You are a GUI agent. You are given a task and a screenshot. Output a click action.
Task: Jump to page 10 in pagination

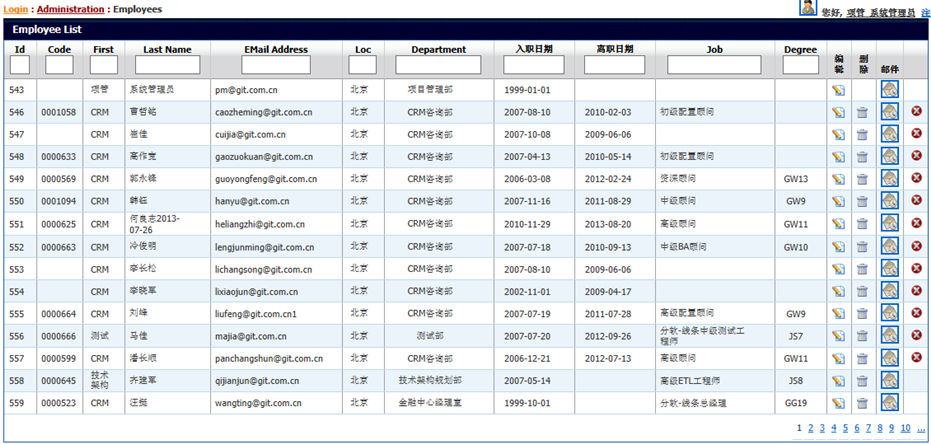pyautogui.click(x=904, y=428)
